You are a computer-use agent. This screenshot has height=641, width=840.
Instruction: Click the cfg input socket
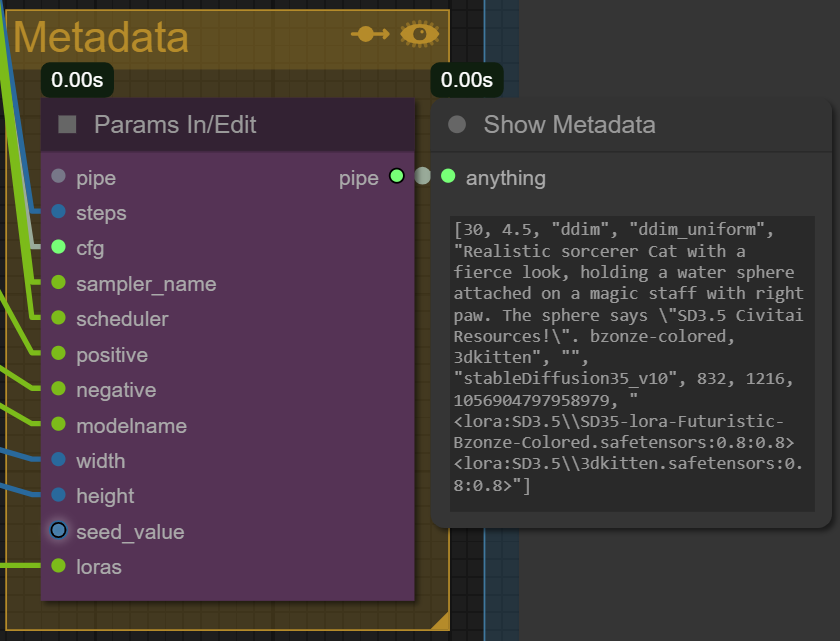pyautogui.click(x=58, y=247)
